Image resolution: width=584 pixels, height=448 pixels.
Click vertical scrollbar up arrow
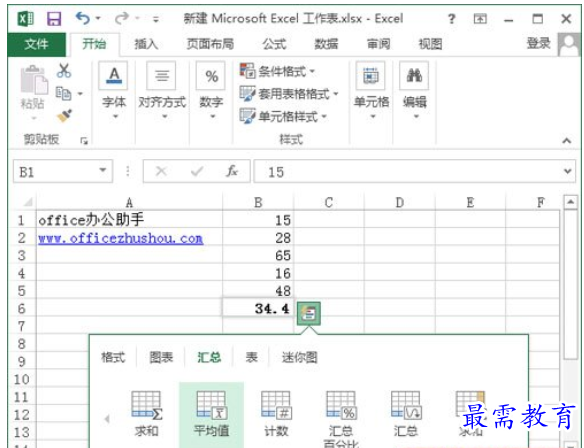pyautogui.click(x=570, y=203)
